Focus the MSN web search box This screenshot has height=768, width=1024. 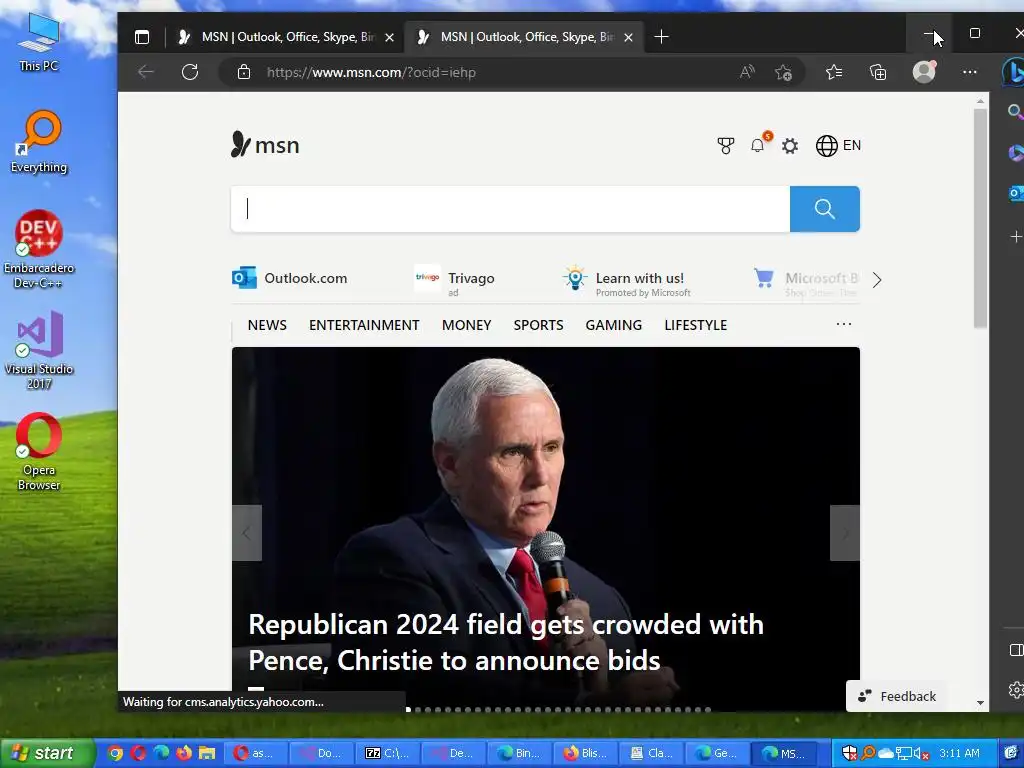(510, 209)
